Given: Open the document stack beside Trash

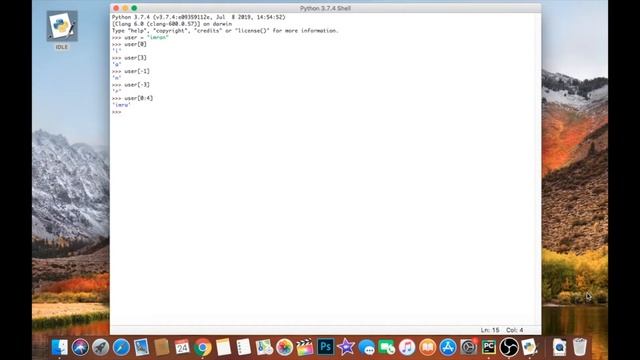Looking at the screenshot, I should click(x=559, y=347).
